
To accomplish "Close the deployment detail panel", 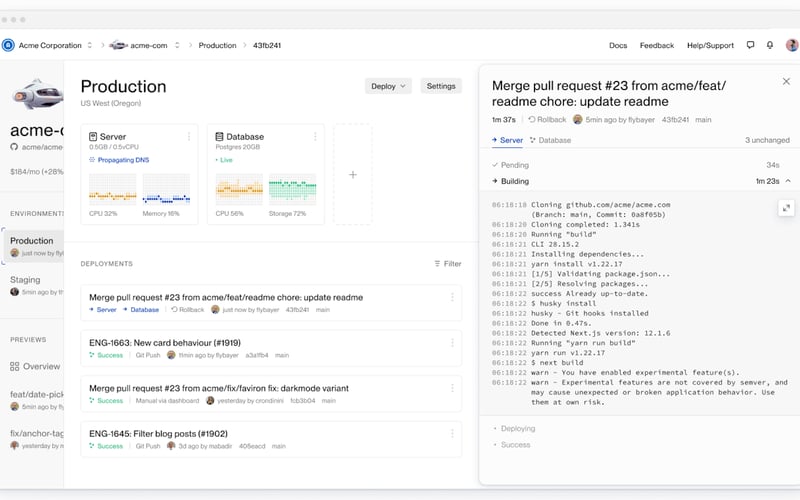I will point(786,81).
